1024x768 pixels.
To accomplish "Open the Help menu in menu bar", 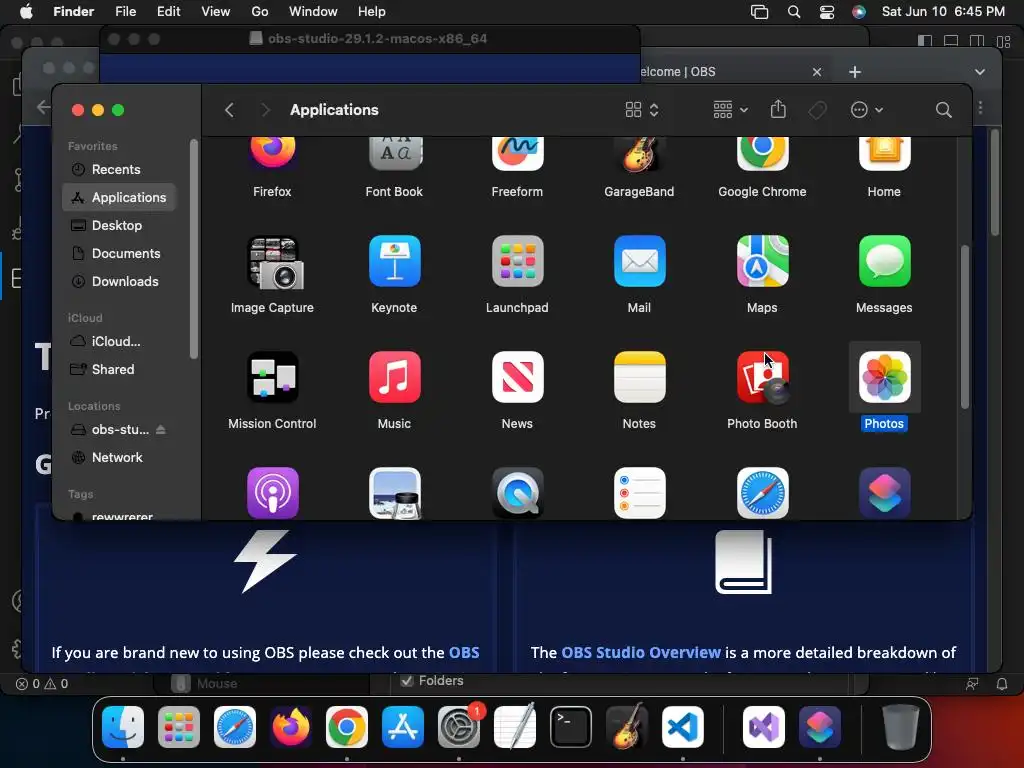I will pyautogui.click(x=372, y=12).
